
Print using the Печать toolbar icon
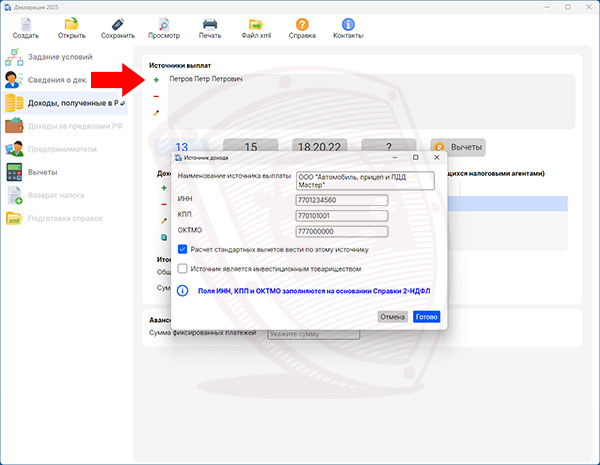(210, 25)
